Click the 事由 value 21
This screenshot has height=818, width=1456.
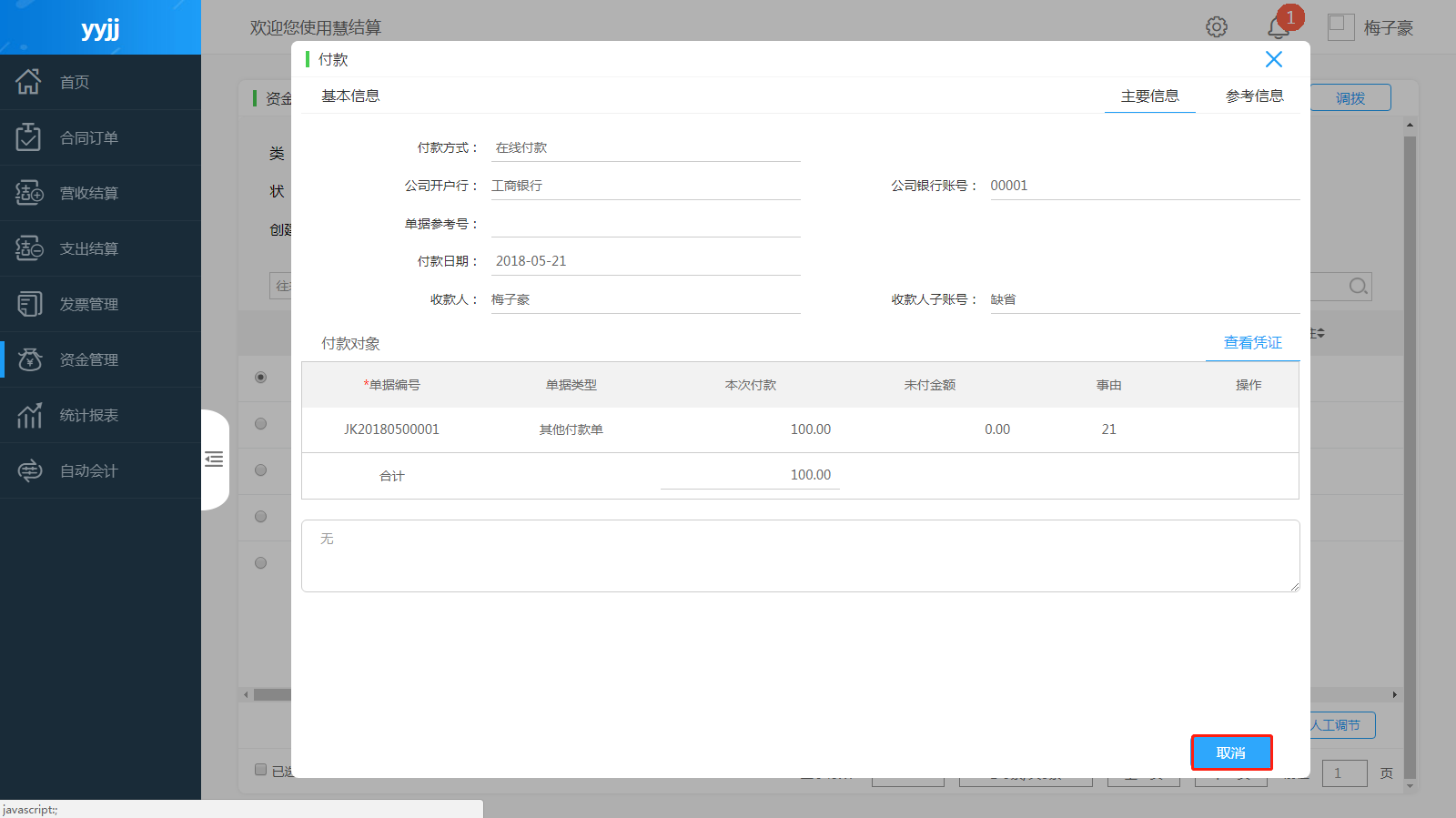[1108, 429]
